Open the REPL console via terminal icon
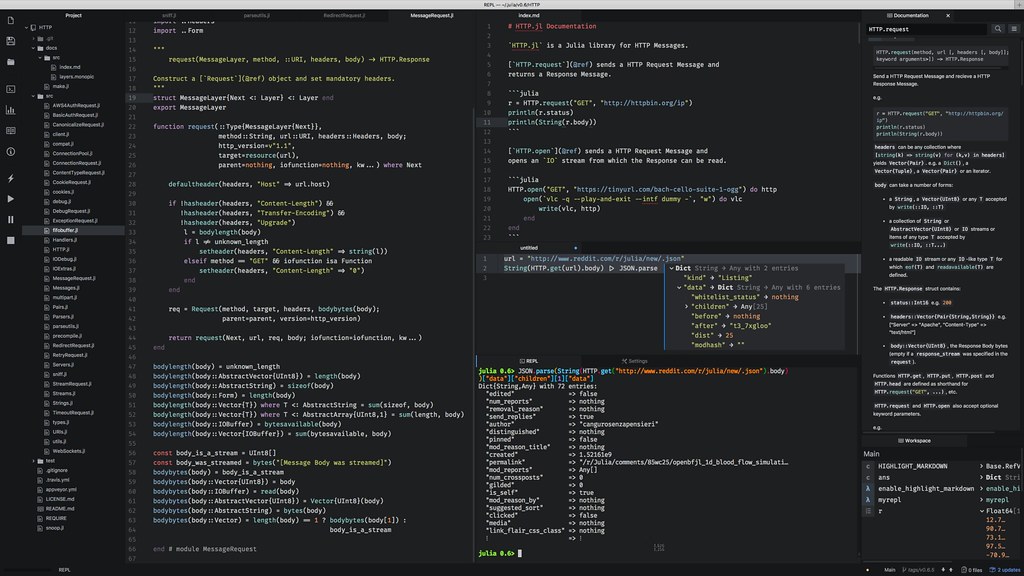The width and height of the screenshot is (1024, 576). coord(10,89)
